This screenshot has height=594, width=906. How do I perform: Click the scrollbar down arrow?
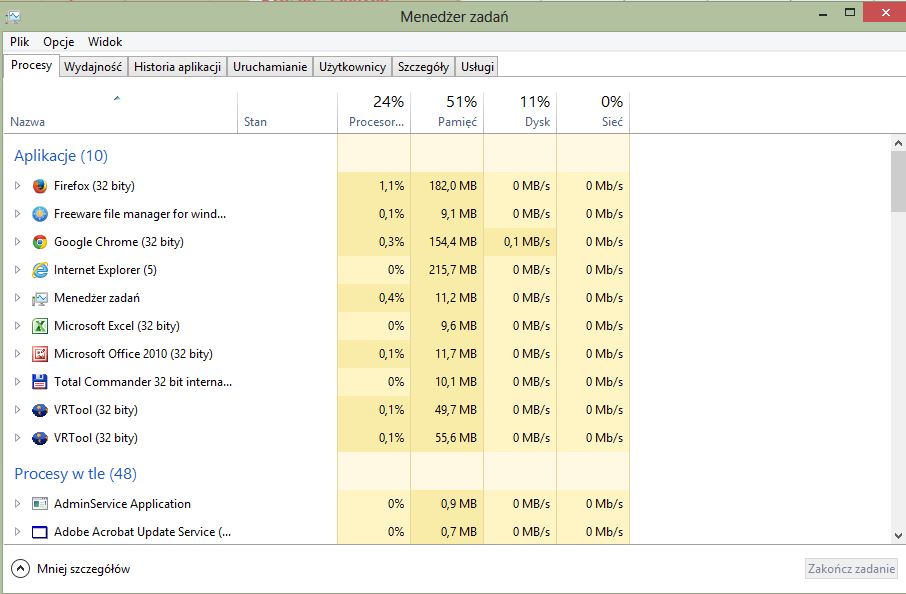pyautogui.click(x=898, y=536)
